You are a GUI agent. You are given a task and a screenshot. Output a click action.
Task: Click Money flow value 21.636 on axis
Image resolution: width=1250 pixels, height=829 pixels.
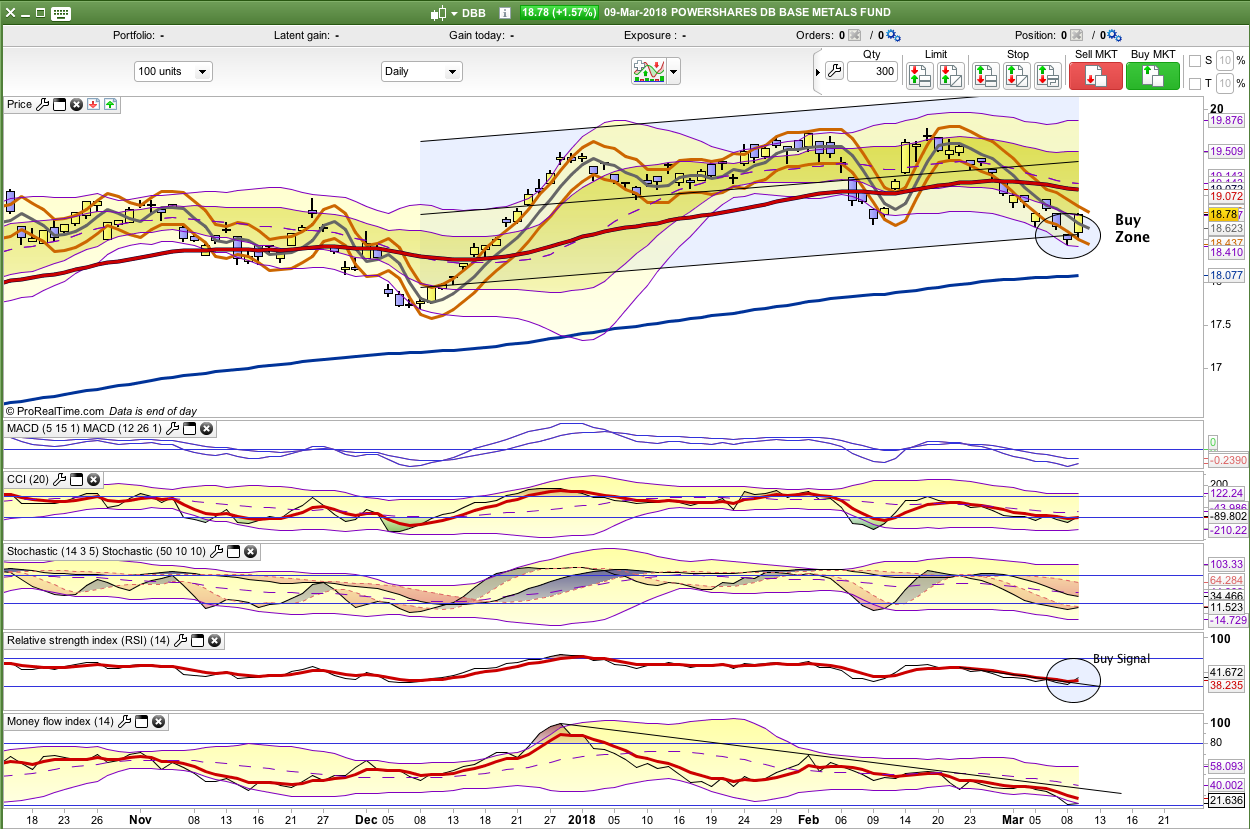click(1226, 801)
